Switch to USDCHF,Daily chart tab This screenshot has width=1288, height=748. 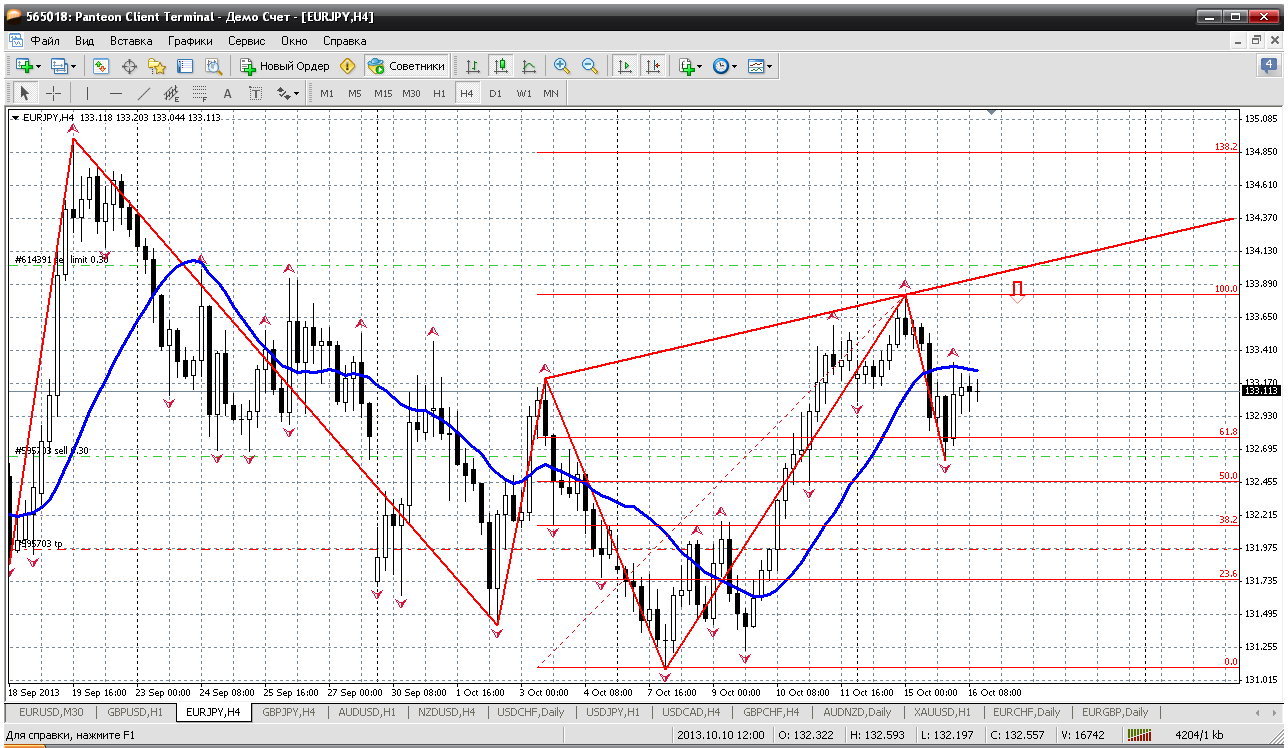point(530,712)
